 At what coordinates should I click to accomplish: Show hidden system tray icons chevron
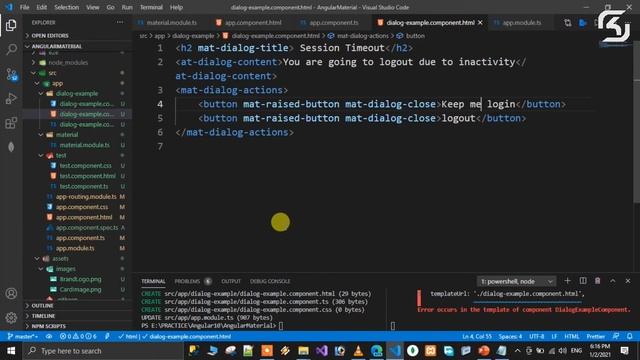tap(517, 351)
